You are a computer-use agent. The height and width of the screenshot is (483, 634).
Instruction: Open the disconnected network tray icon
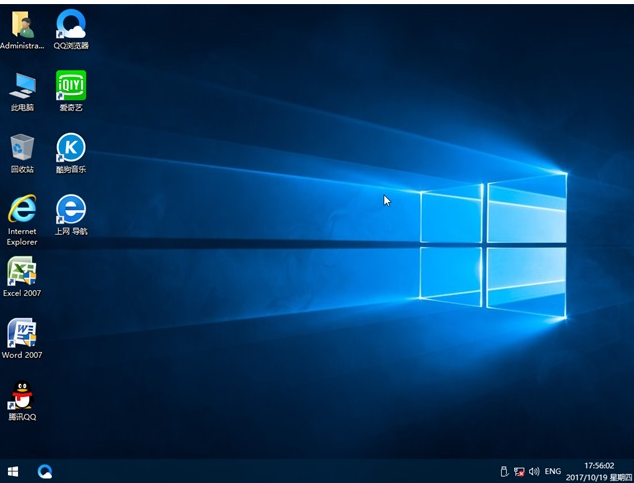[x=519, y=471]
